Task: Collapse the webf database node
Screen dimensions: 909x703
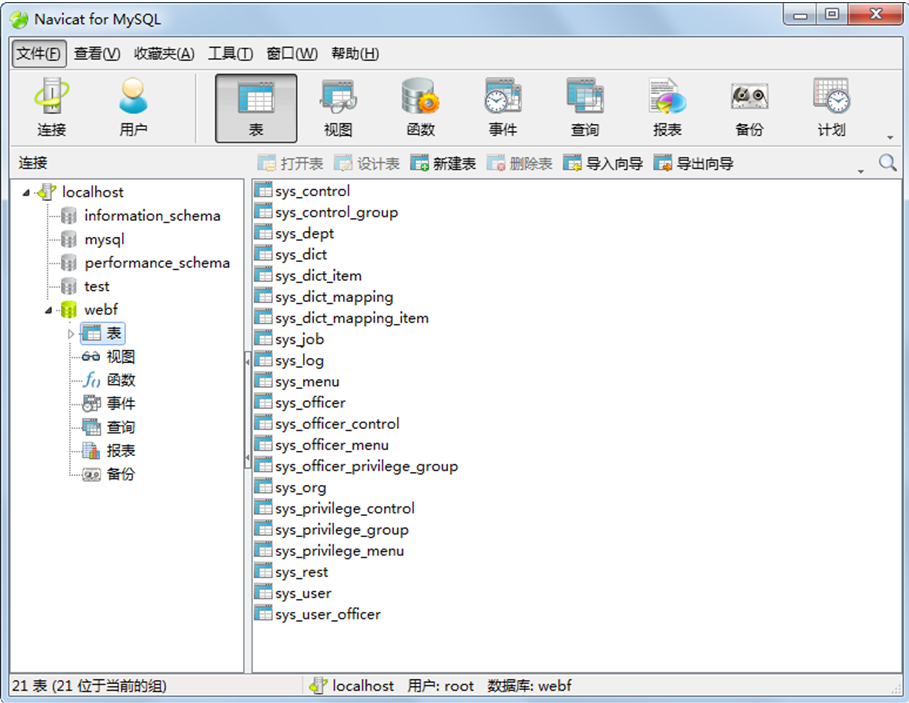Action: [49, 311]
